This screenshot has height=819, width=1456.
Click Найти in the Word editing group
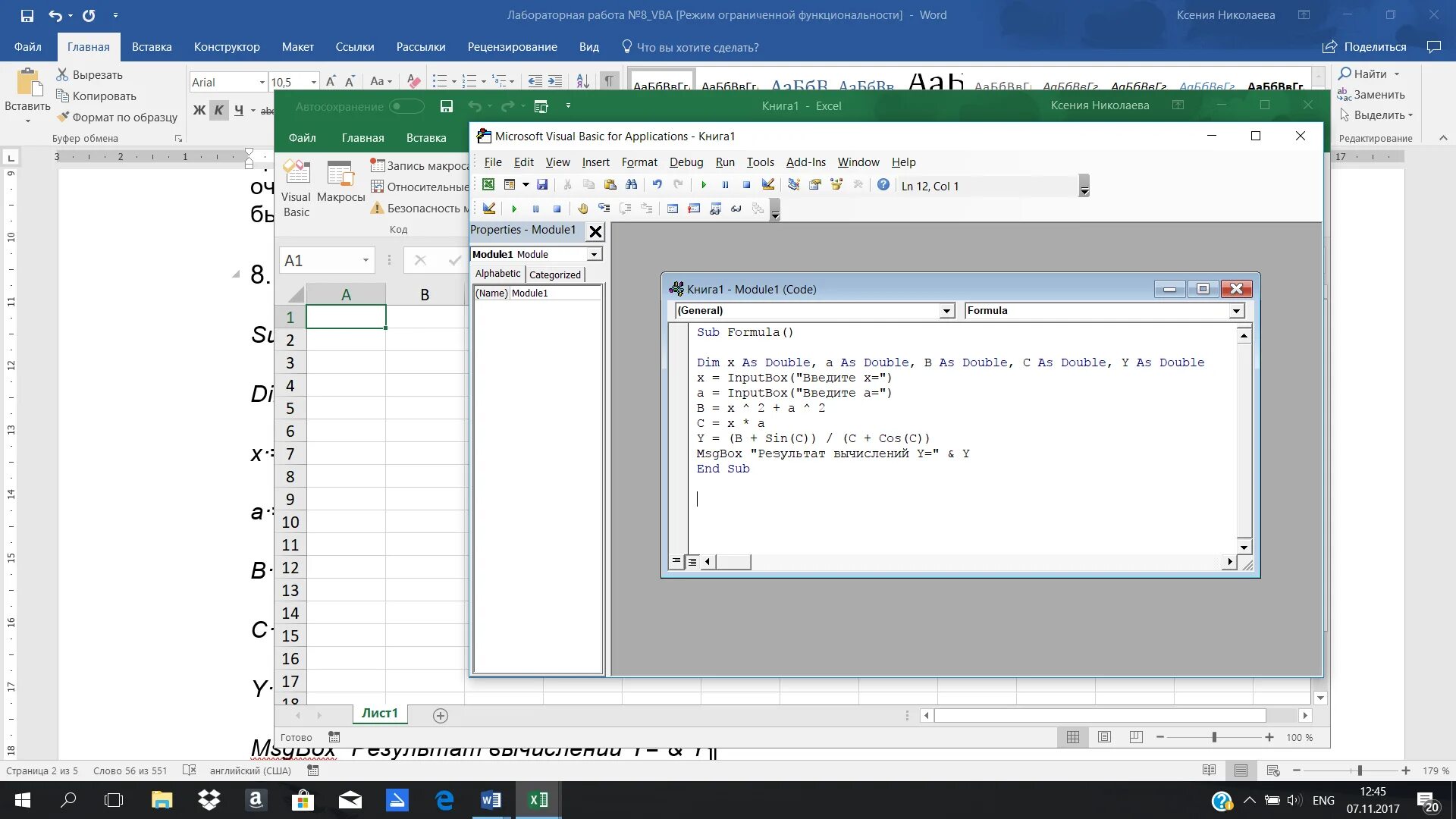[1369, 74]
